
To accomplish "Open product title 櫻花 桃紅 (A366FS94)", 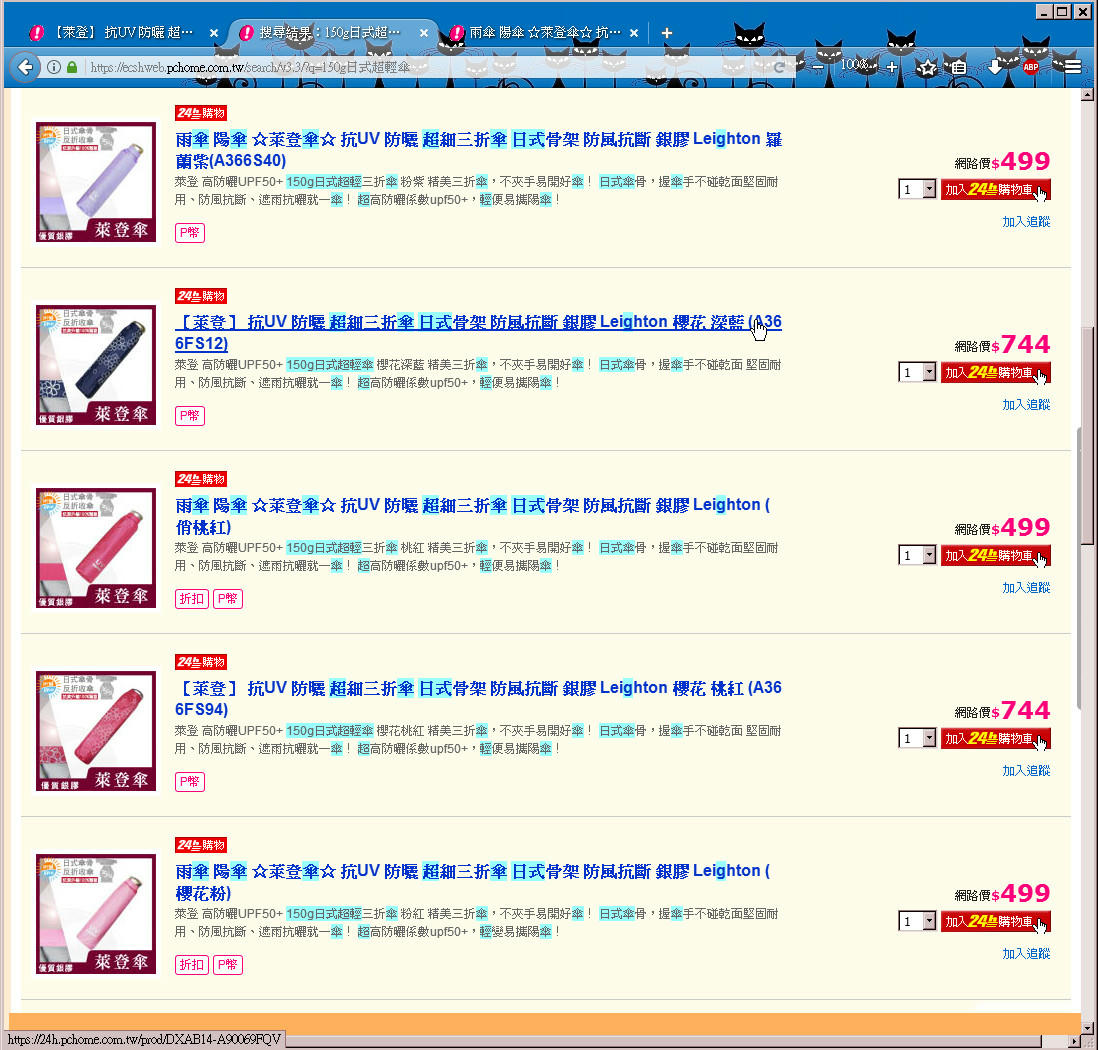I will click(478, 698).
